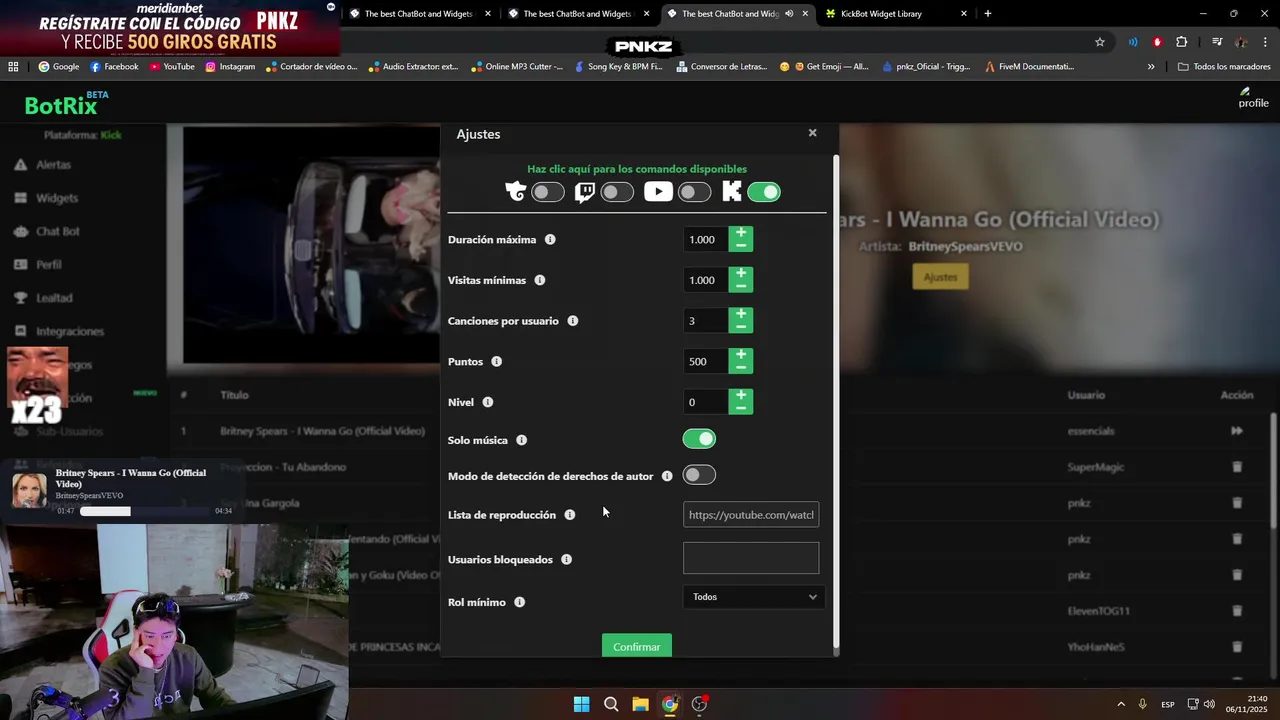
Task: Delete the SuperMagic song request
Action: (1237, 467)
